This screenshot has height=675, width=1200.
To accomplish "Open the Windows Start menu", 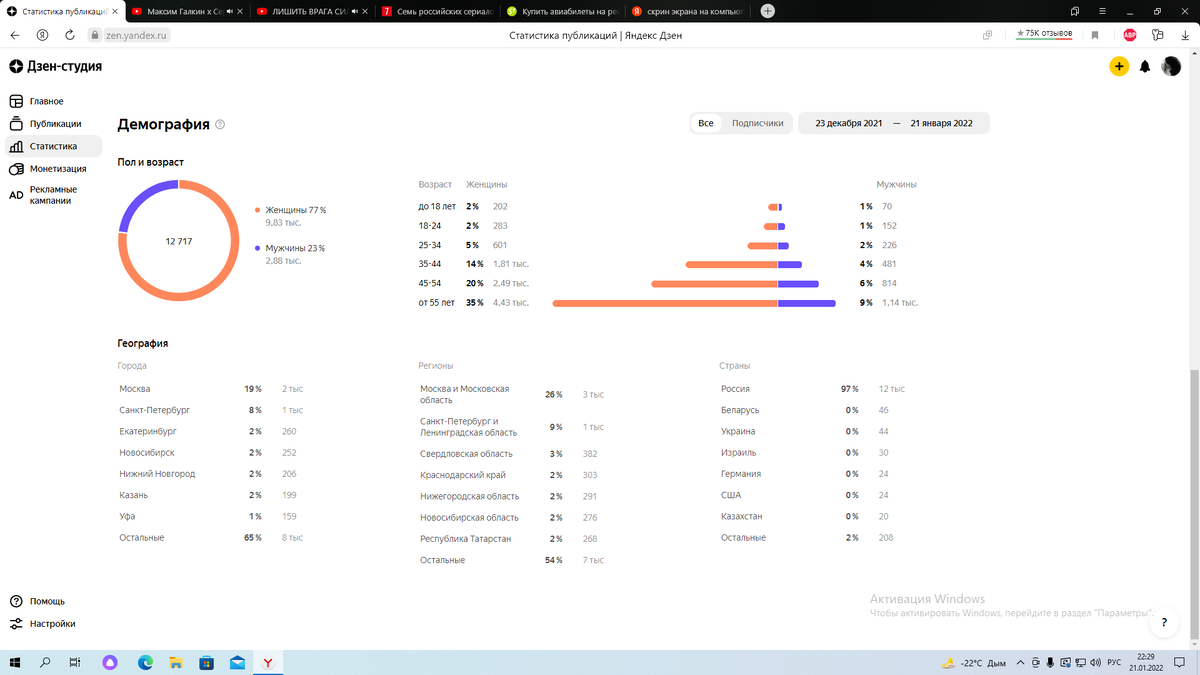I will [x=15, y=662].
